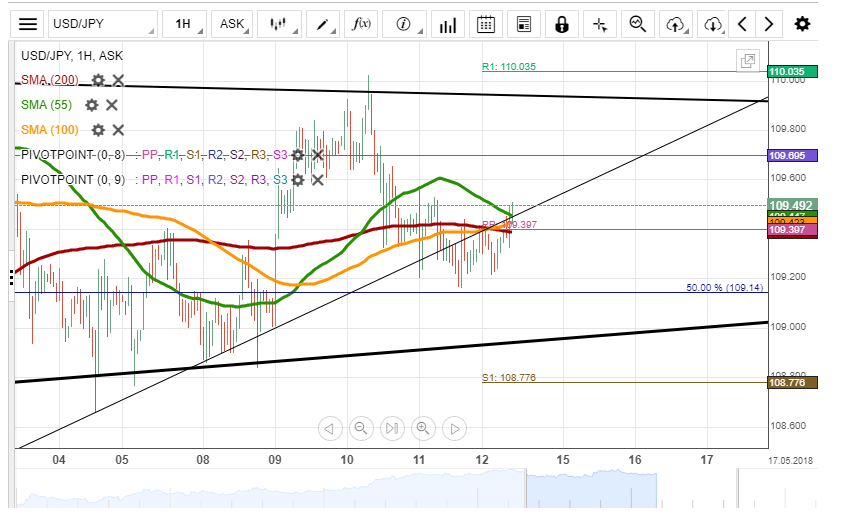
Task: Toggle the chart lock padlock
Action: pyautogui.click(x=562, y=24)
